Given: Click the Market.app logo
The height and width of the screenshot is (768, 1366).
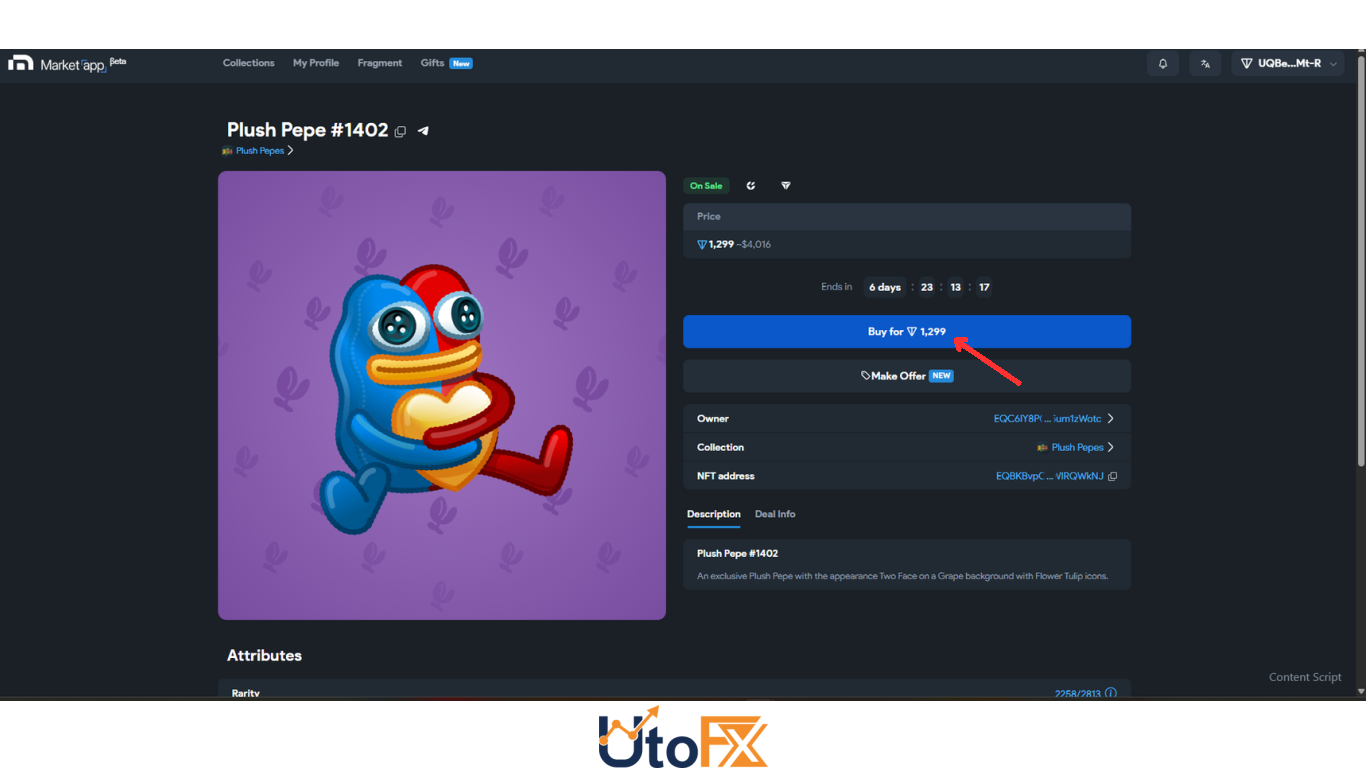Looking at the screenshot, I should pos(67,63).
